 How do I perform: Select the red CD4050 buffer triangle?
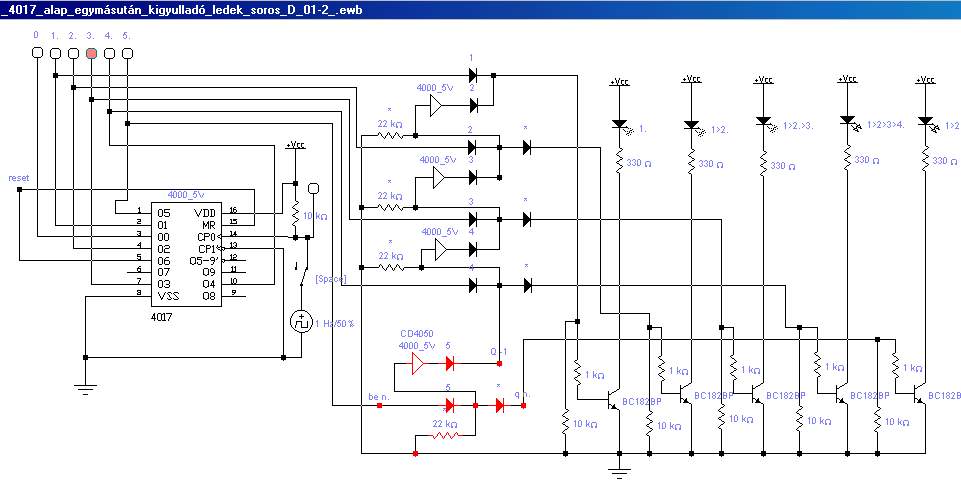418,363
